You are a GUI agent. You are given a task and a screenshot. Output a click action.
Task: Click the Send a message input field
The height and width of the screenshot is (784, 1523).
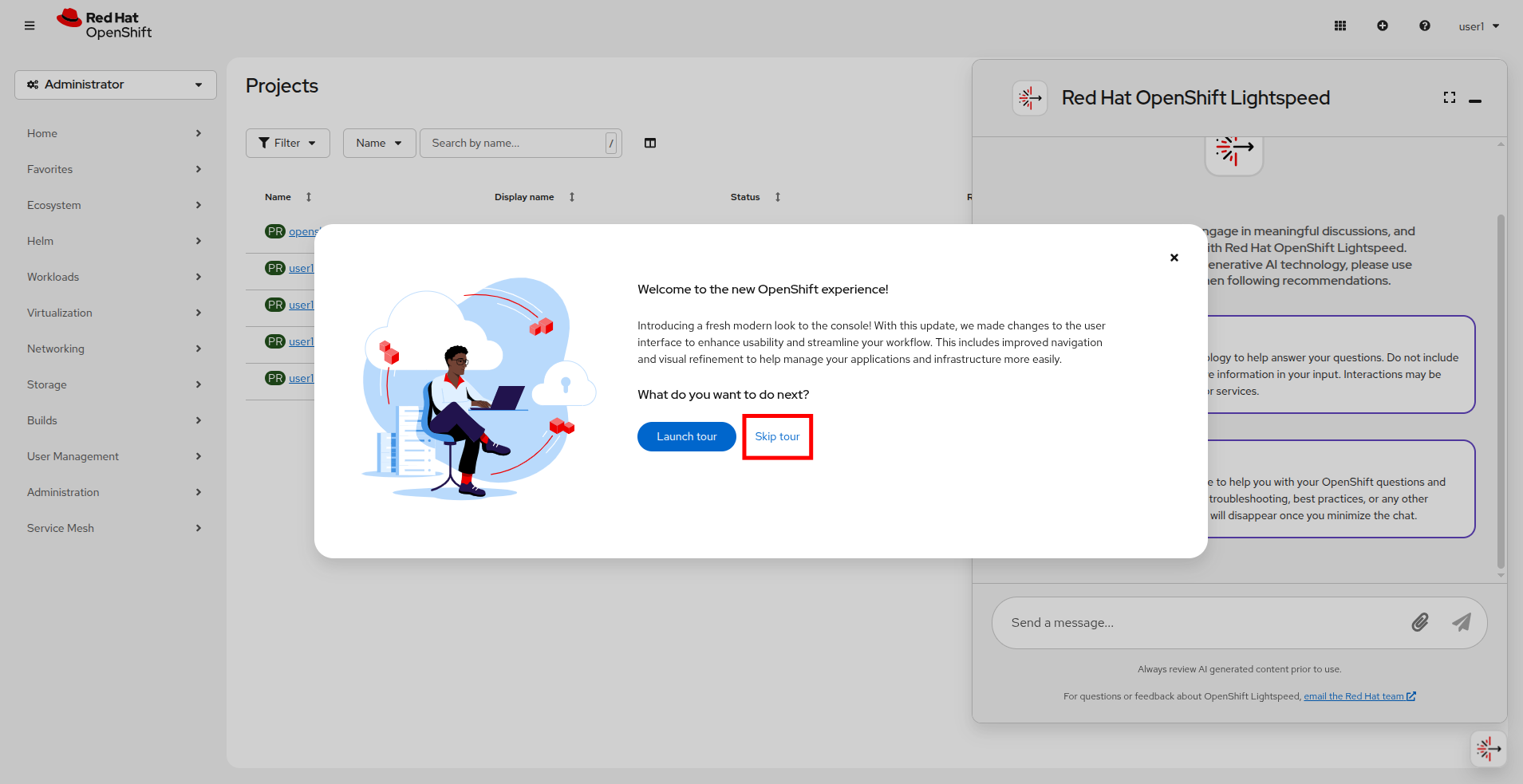pos(1197,623)
